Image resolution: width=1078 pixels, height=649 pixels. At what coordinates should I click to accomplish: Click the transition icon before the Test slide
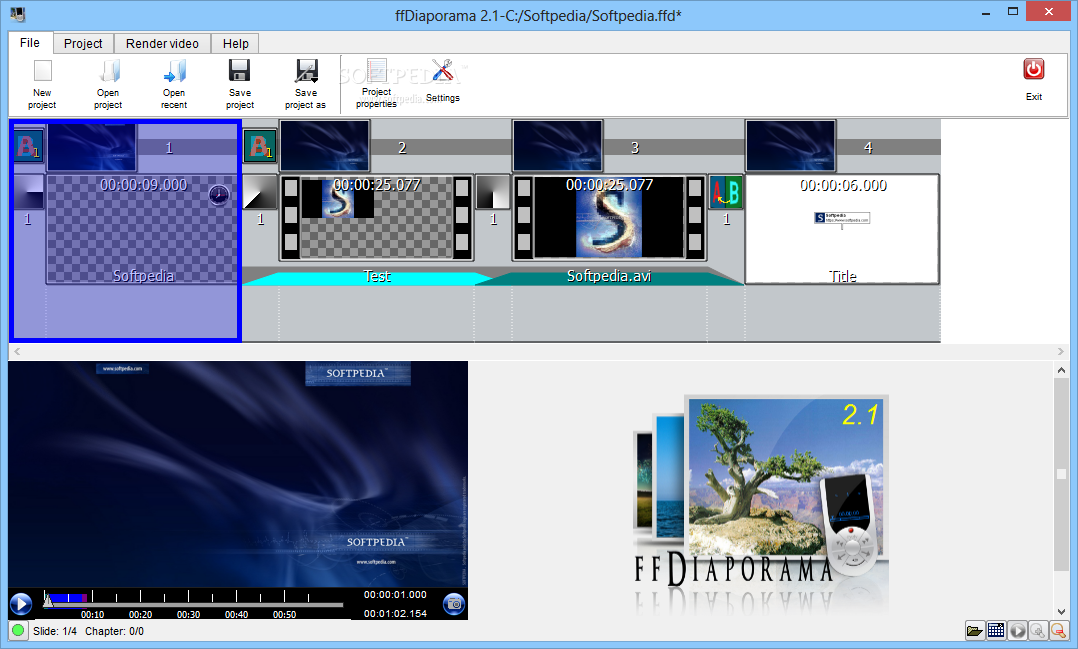(260, 192)
